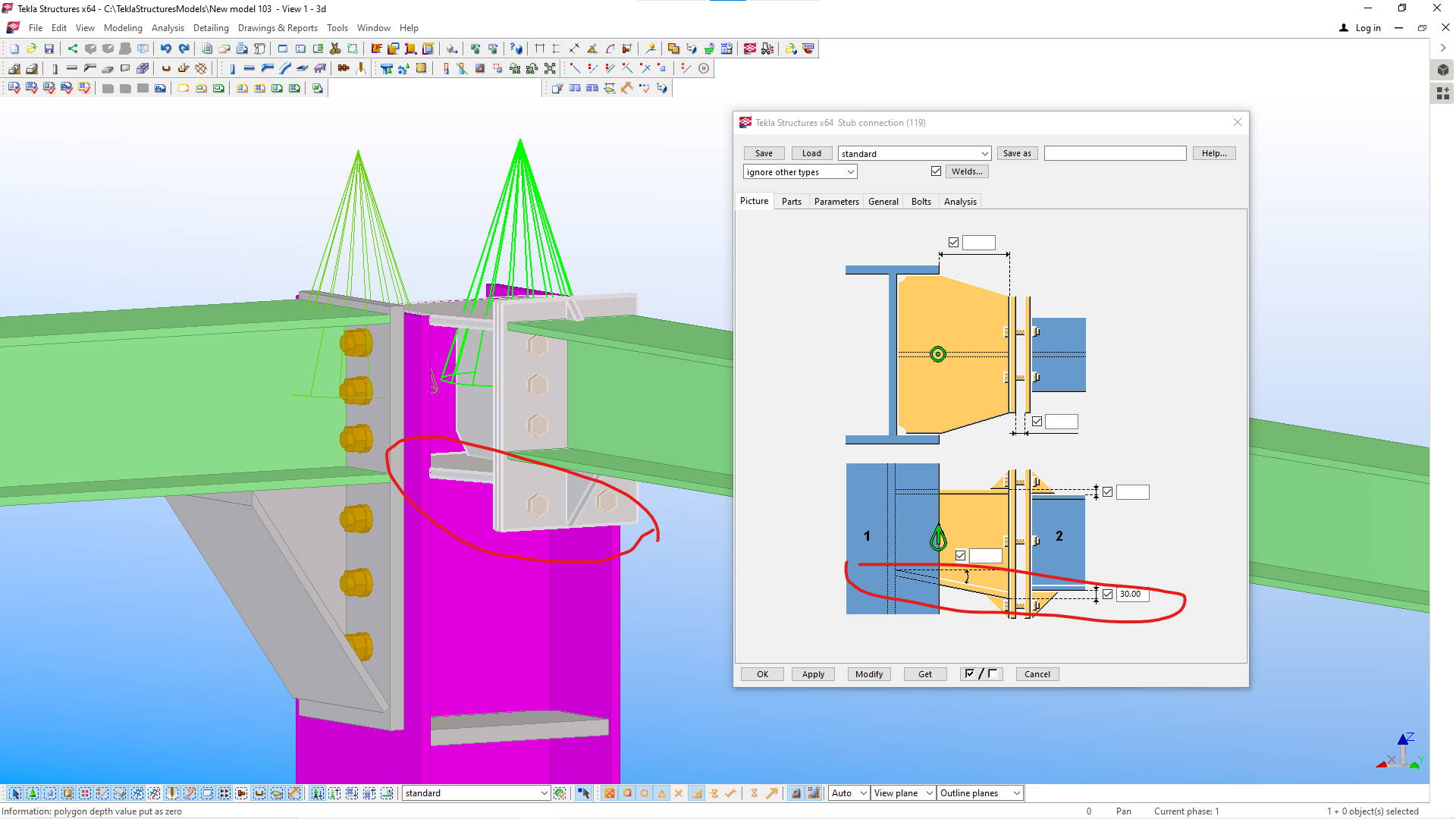The width and height of the screenshot is (1456, 819).
Task: Click the Create bolts tool icon
Action: (344, 68)
